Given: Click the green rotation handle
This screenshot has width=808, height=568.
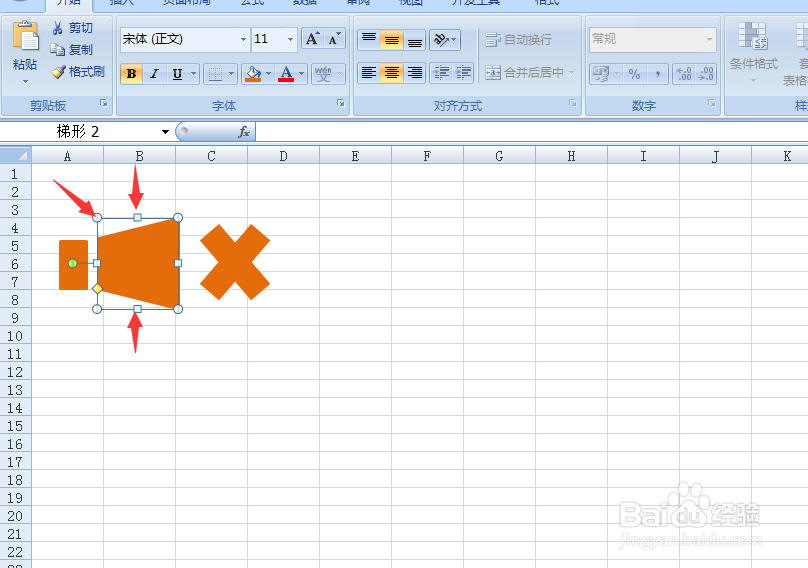Looking at the screenshot, I should (73, 263).
